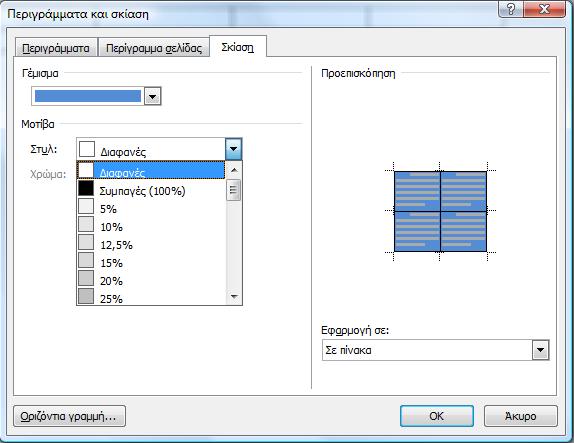Image resolution: width=574 pixels, height=443 pixels.
Task: Click the blue fill color swatch
Action: (88, 96)
